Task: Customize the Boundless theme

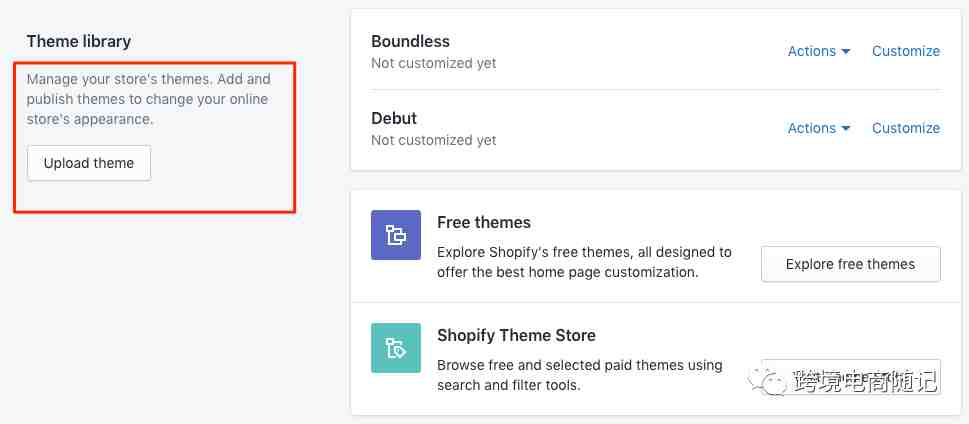Action: click(x=906, y=51)
